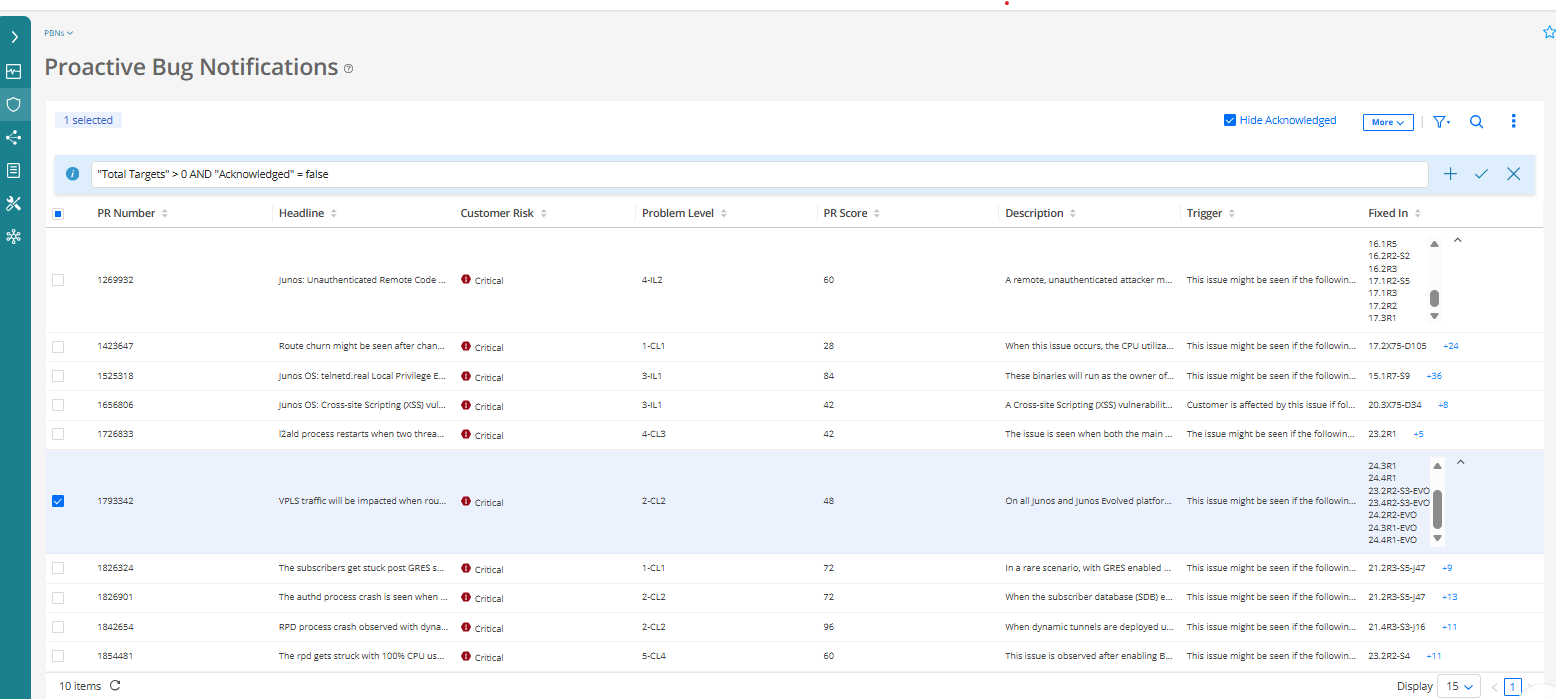This screenshot has width=1556, height=699.
Task: Open the monitoring activity icon in sidebar
Action: tap(14, 72)
